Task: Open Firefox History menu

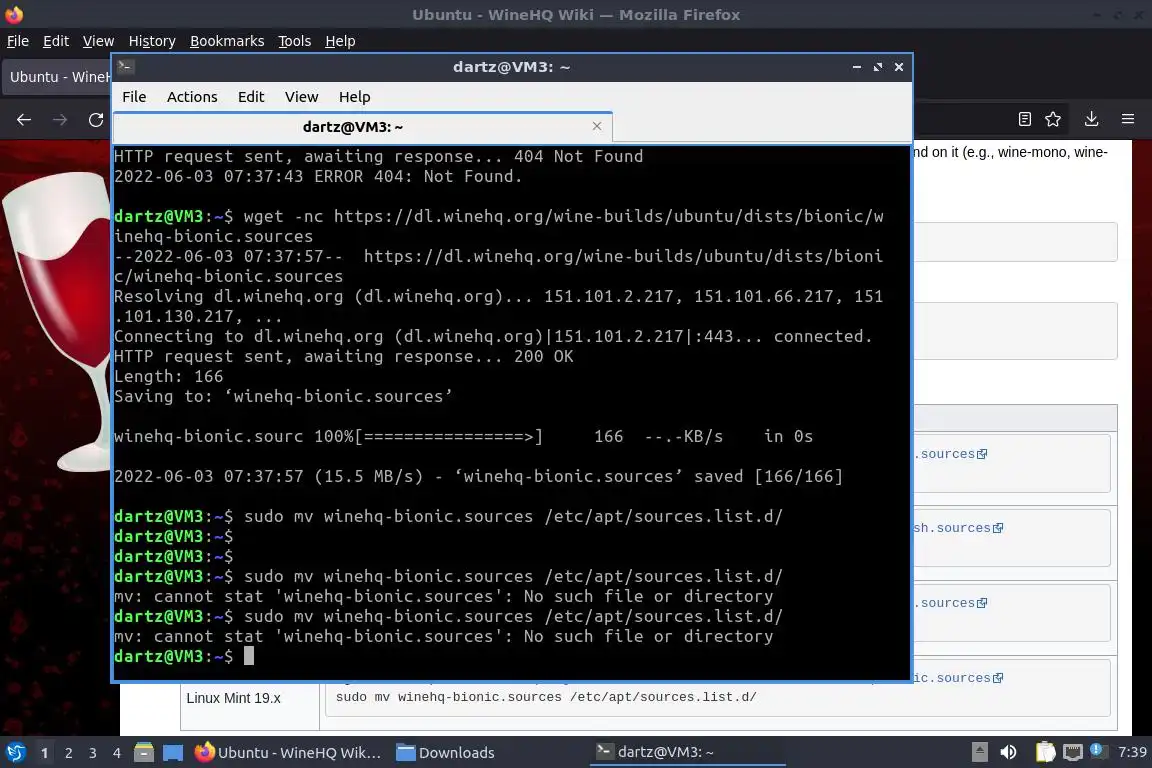Action: tap(152, 41)
